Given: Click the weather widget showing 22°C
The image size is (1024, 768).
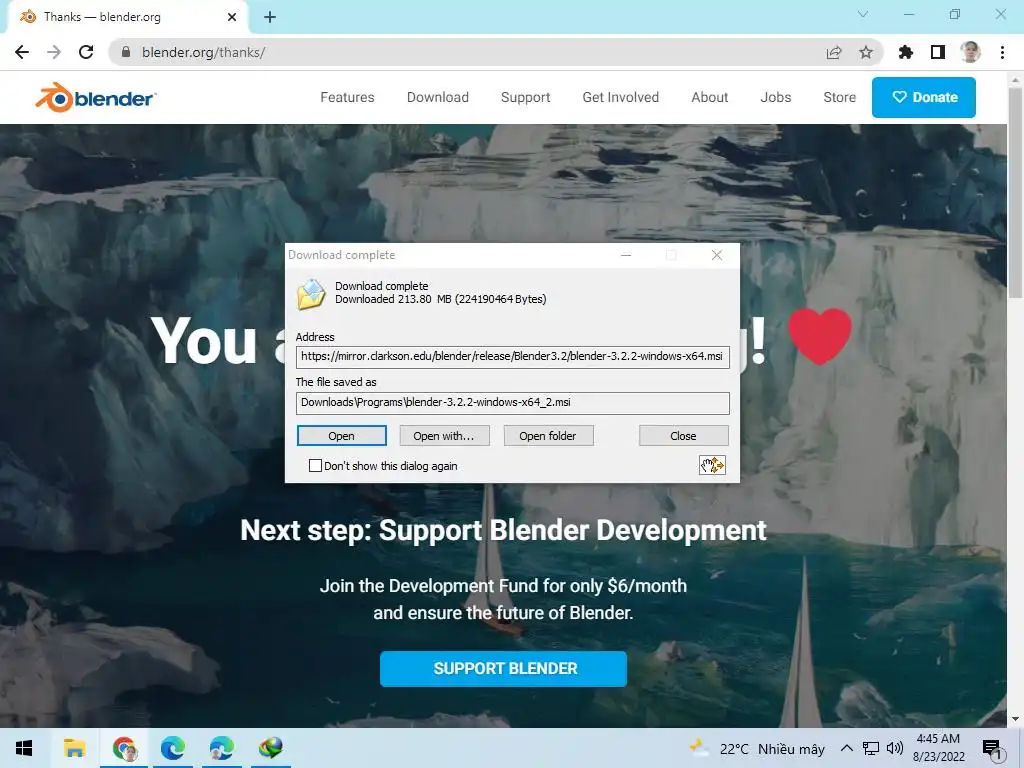Looking at the screenshot, I should click(x=757, y=748).
